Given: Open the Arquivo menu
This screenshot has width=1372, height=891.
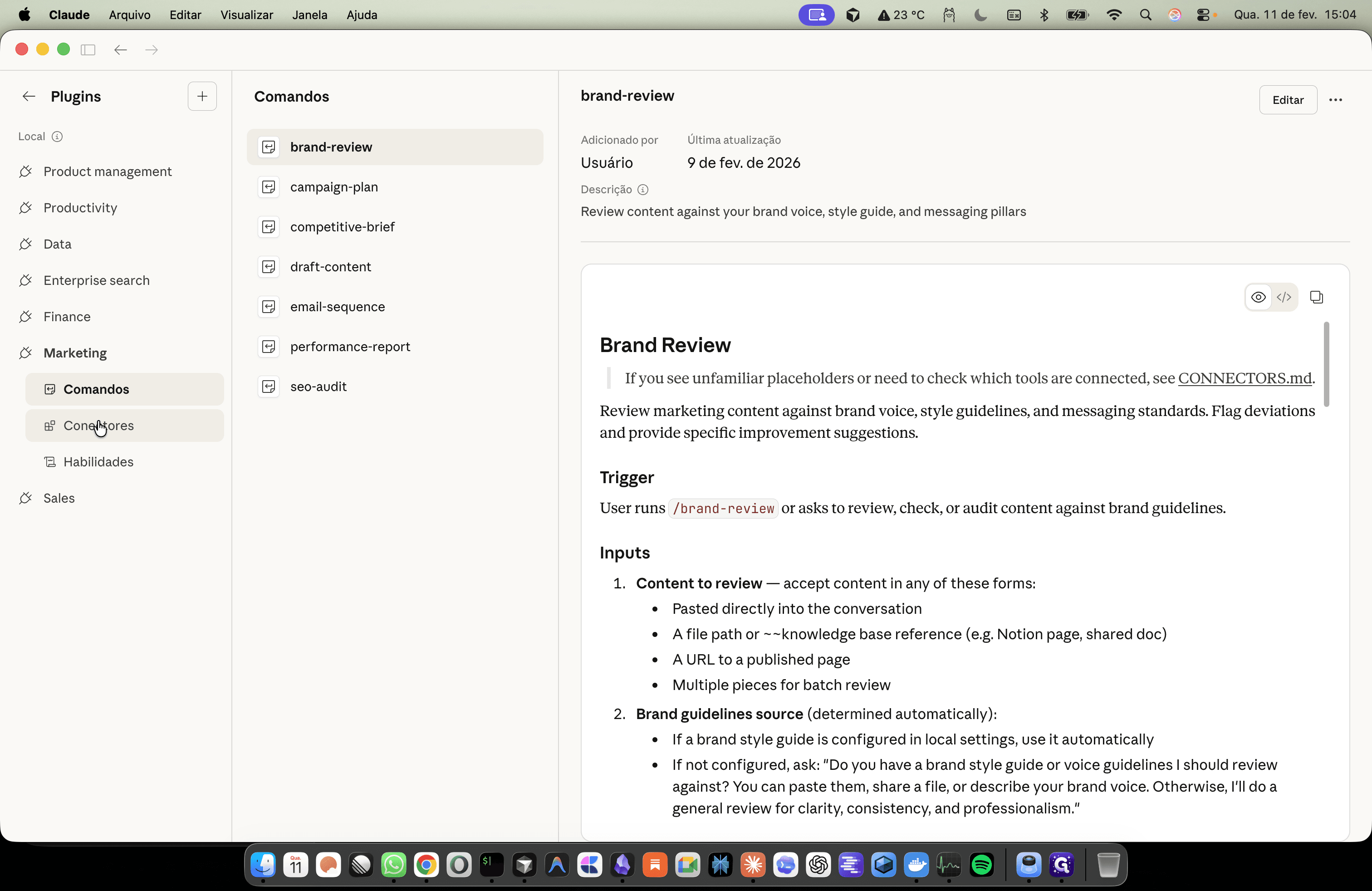Looking at the screenshot, I should click(130, 15).
